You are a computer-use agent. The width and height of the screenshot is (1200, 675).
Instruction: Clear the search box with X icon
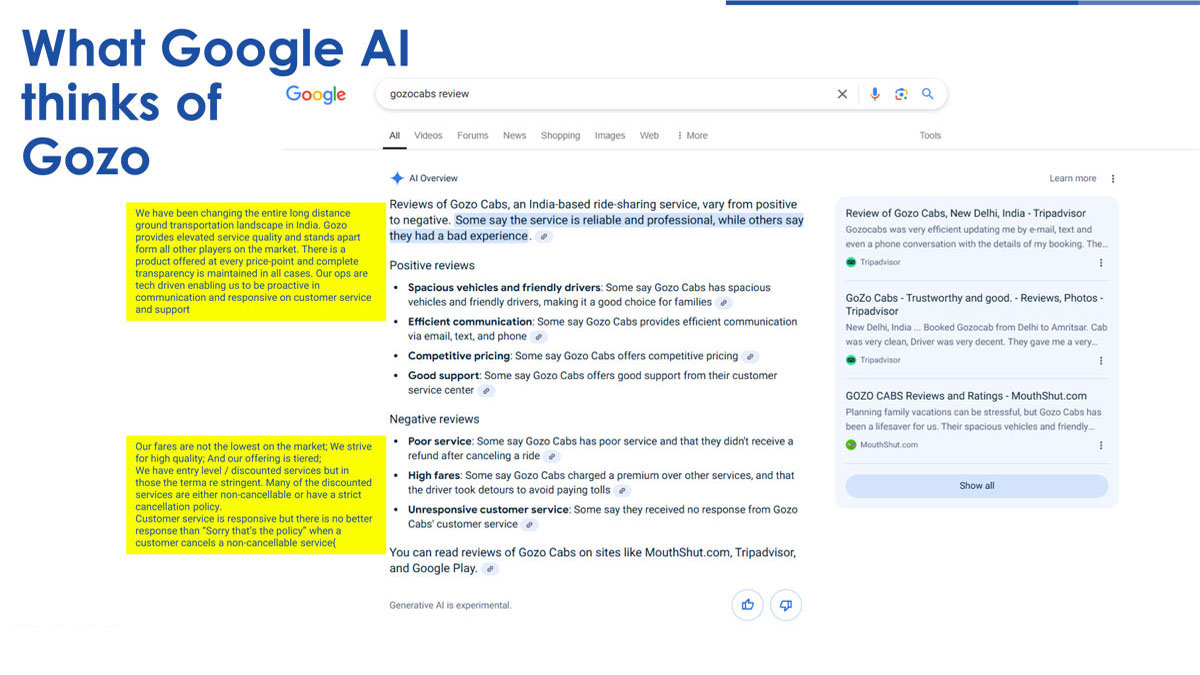pos(842,94)
